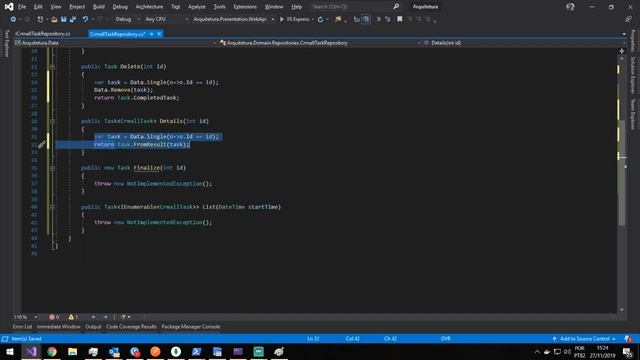Close the CrmallTaskRepository.cs tab
The image size is (640, 360).
tap(159, 34)
